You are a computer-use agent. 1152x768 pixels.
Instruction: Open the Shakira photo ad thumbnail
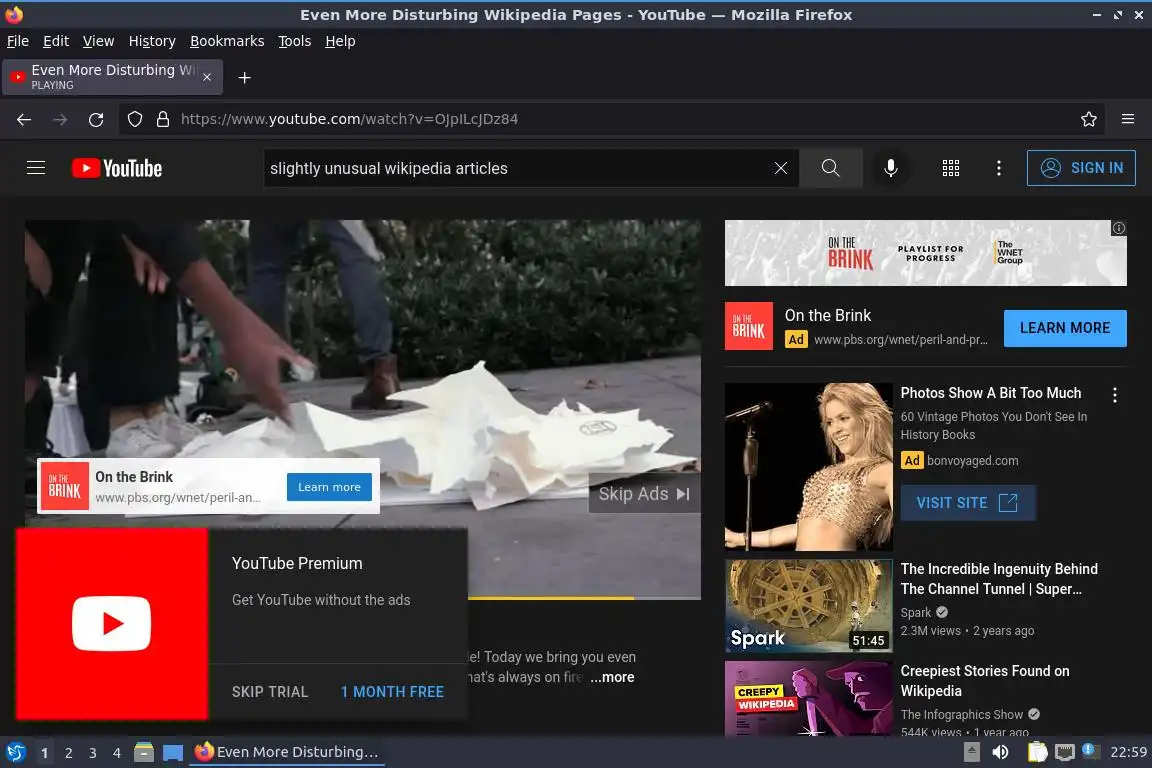point(808,467)
